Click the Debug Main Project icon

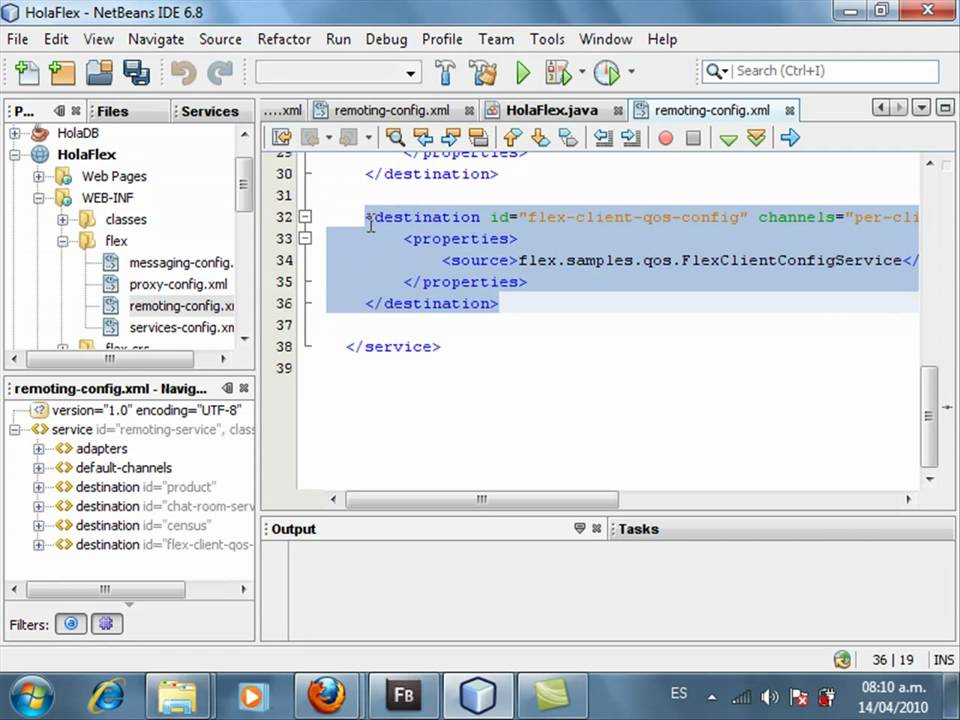click(x=558, y=72)
